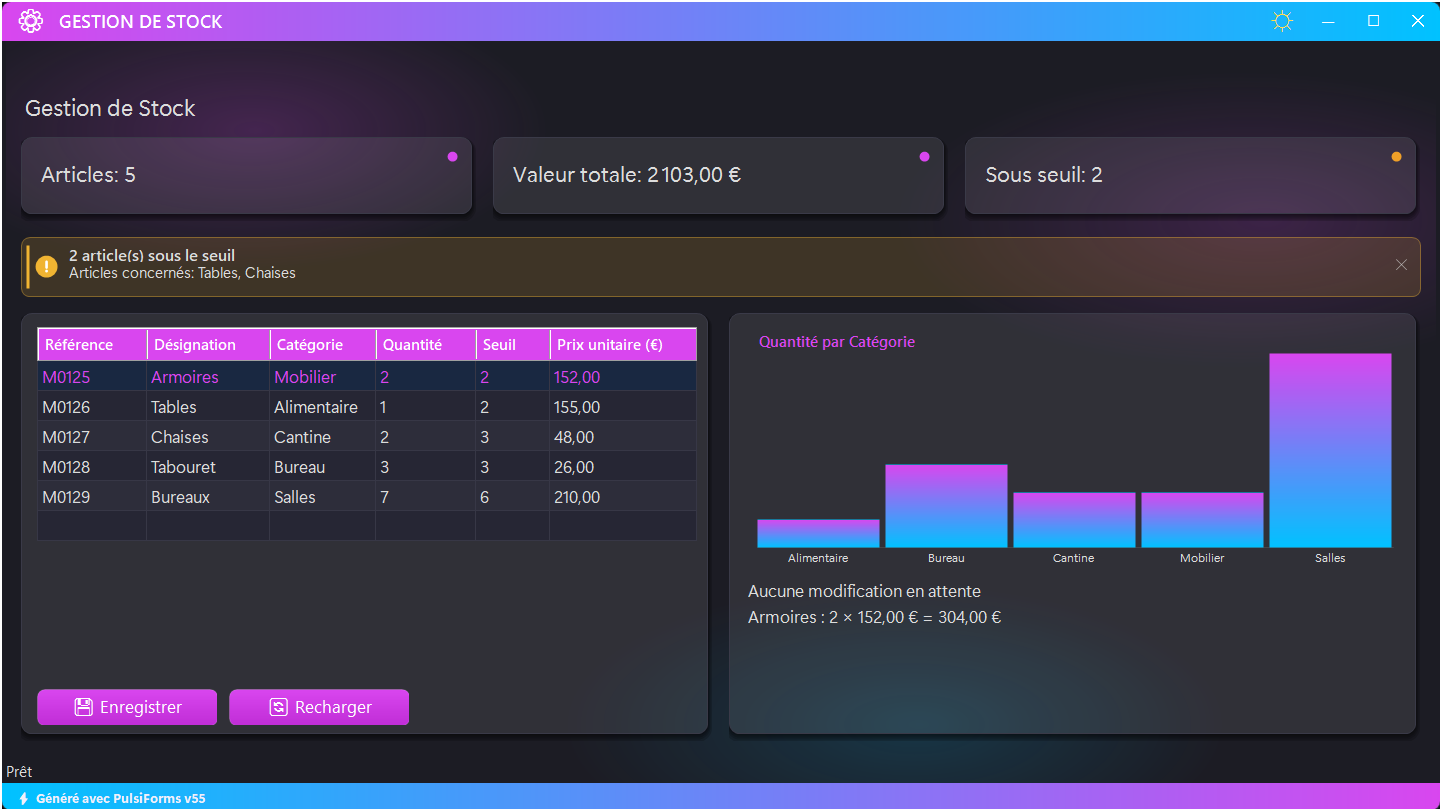Click the price cell 48,00
This screenshot has width=1442, height=811.
click(x=623, y=437)
